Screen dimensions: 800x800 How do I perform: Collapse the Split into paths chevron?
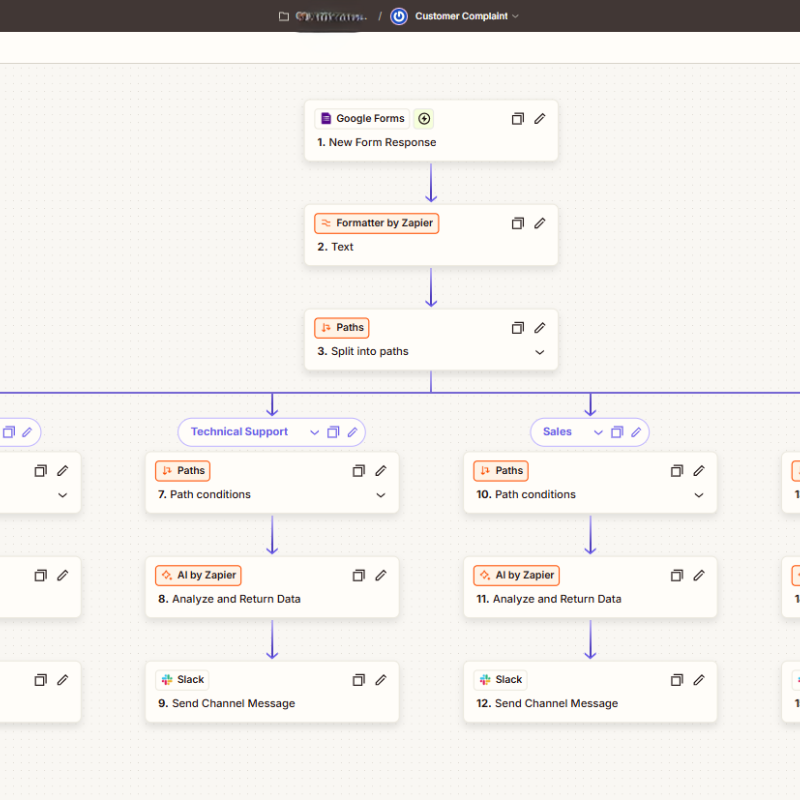pos(540,352)
